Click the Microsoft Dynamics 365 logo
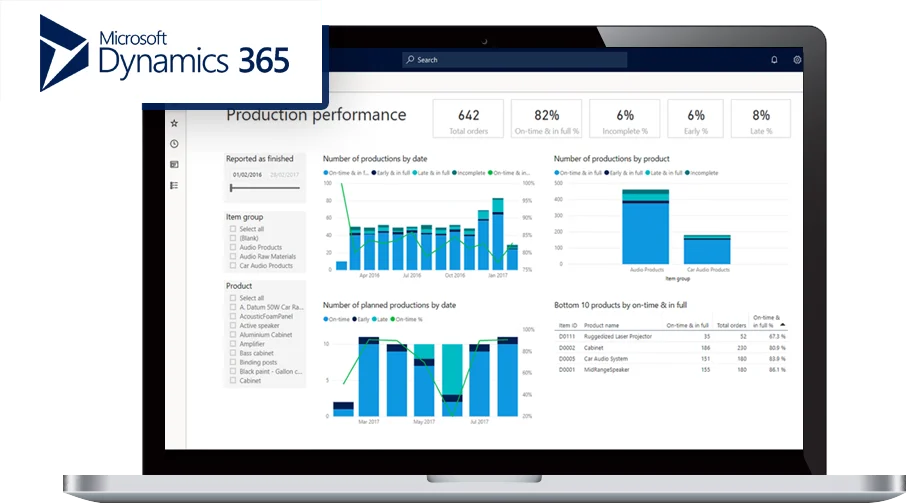This screenshot has width=906, height=503. coord(164,52)
